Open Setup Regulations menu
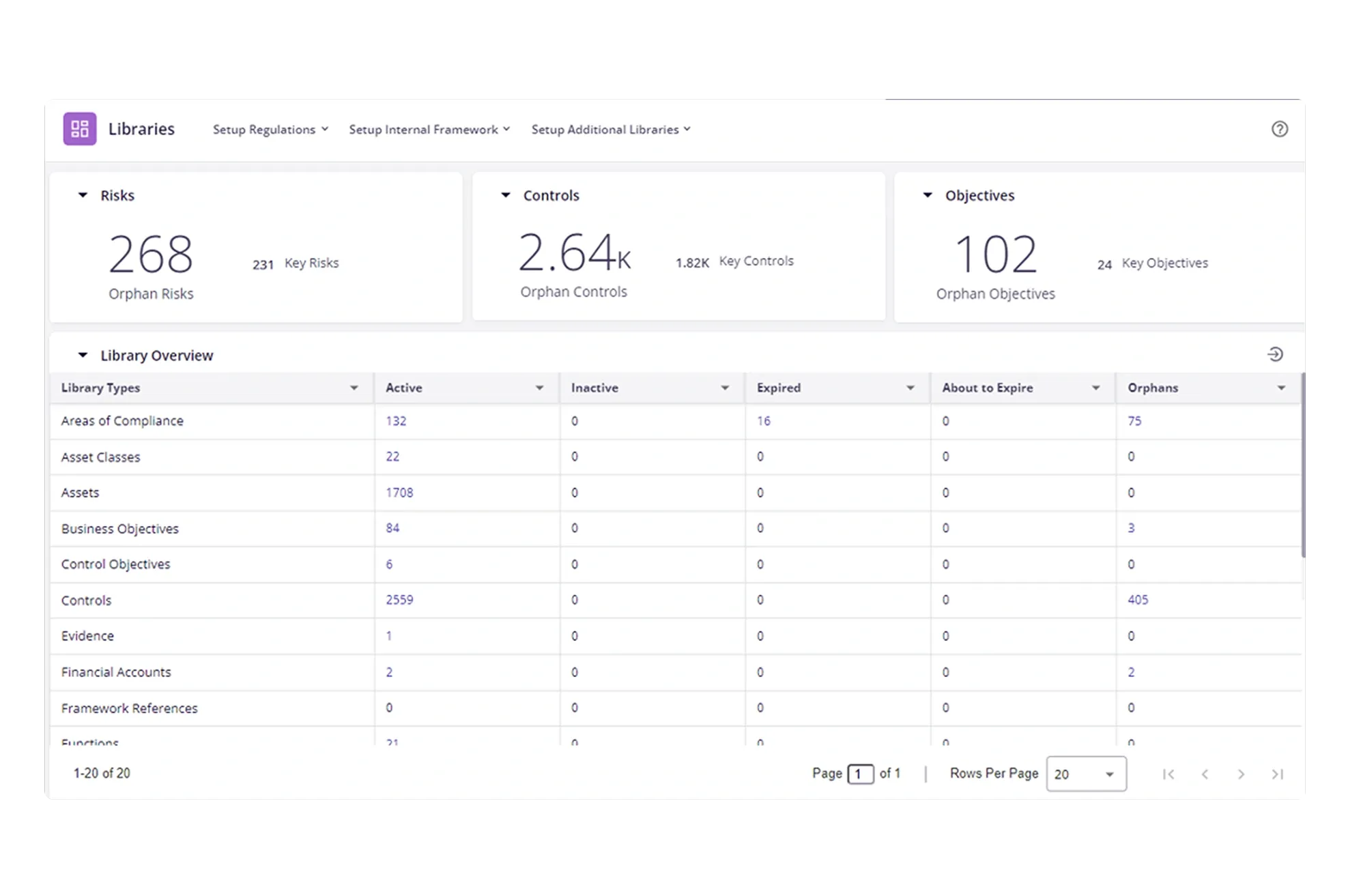The width and height of the screenshot is (1348, 896). tap(270, 130)
